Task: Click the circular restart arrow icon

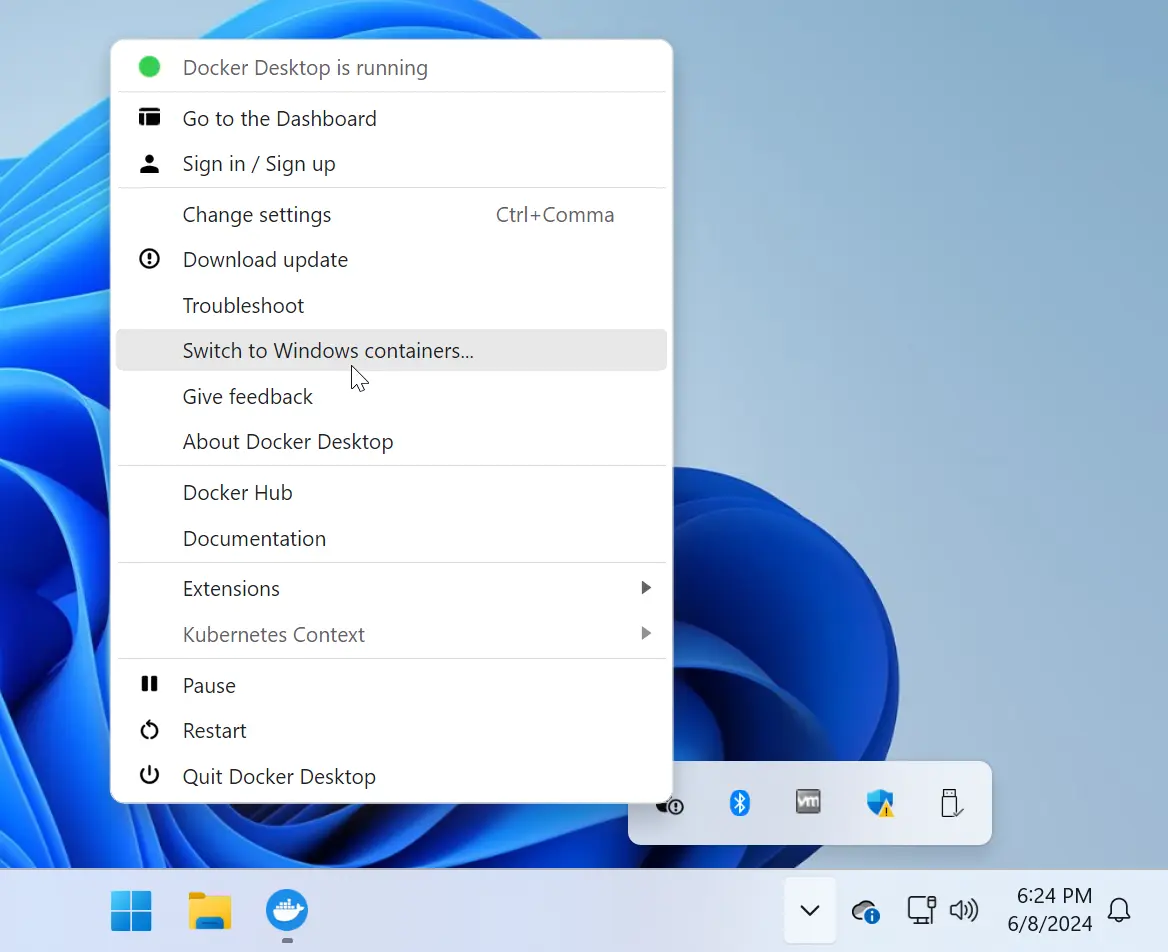Action: coord(149,730)
